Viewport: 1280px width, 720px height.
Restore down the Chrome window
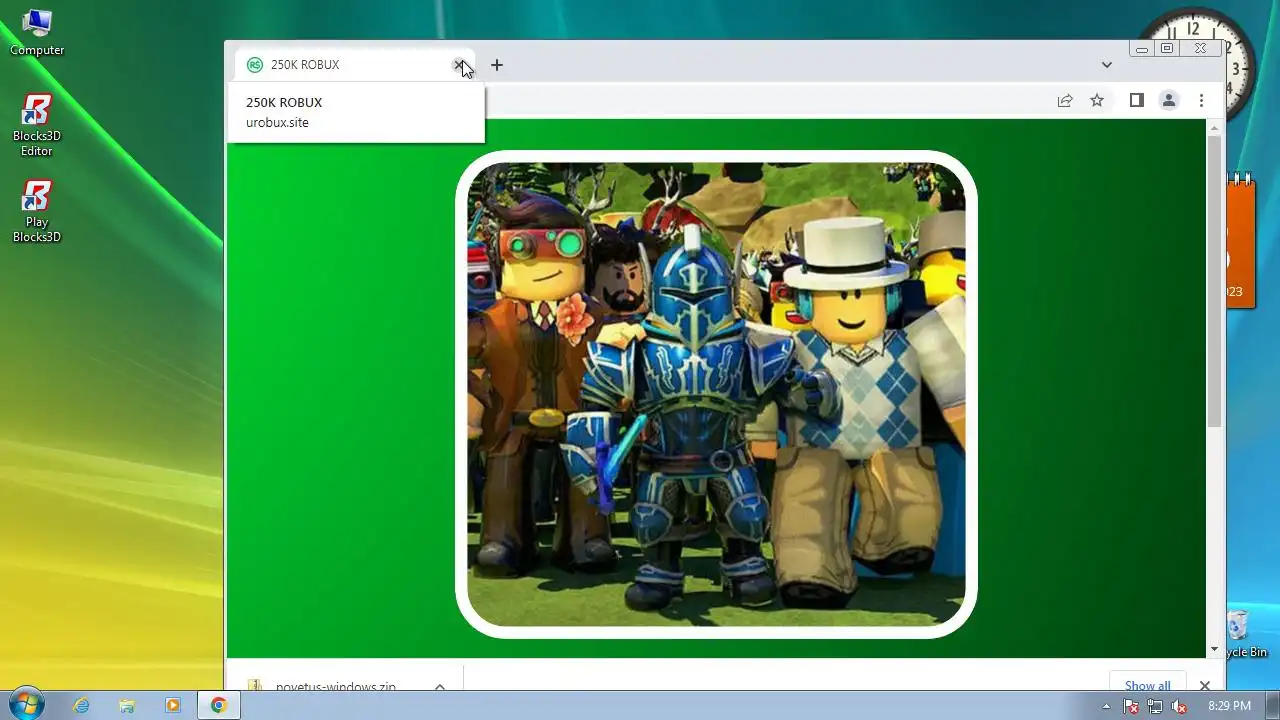pos(1166,48)
